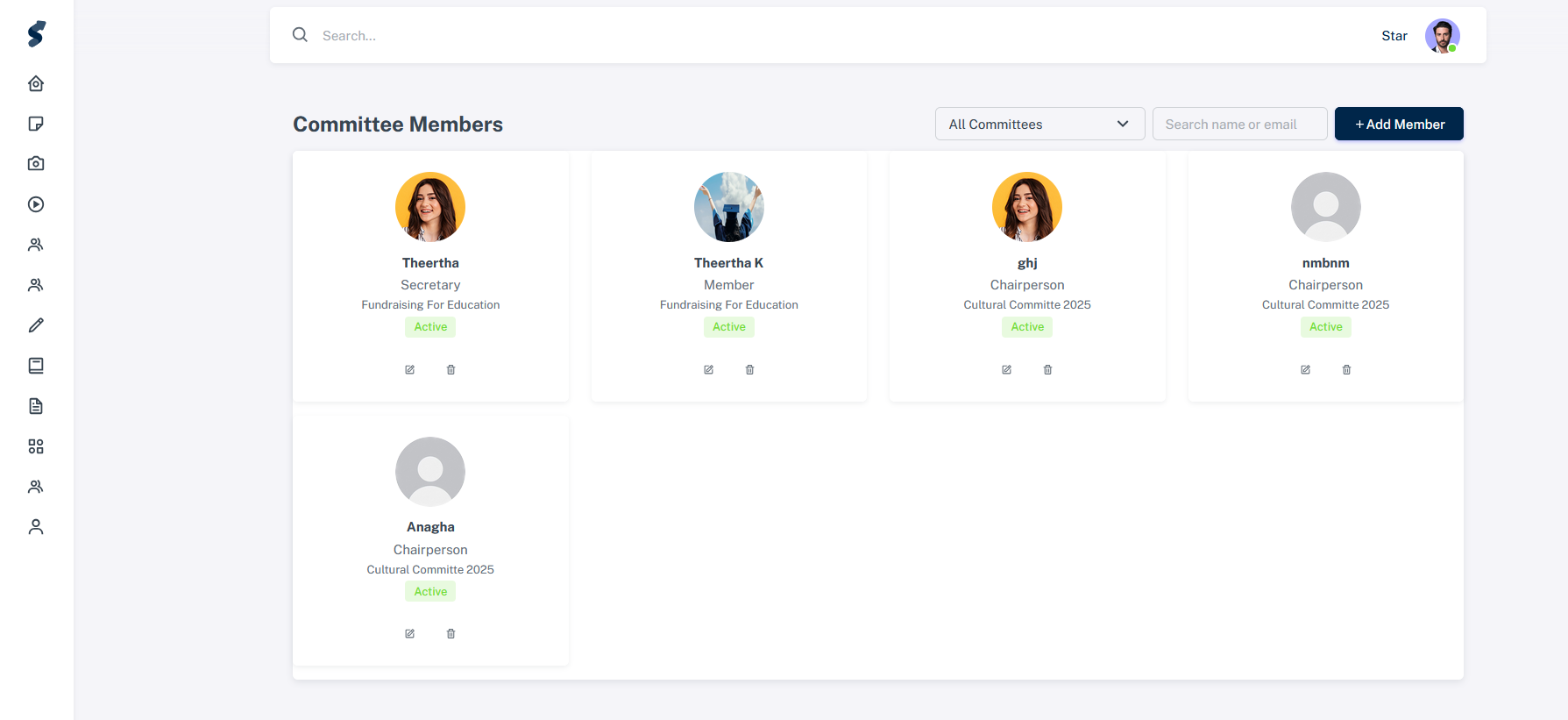
Task: Open the book icon below the pencil
Action: coord(36,366)
